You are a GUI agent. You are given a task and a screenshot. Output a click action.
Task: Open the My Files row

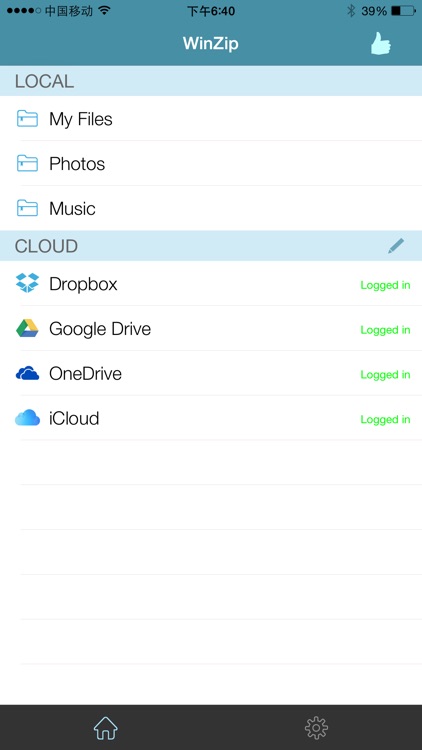click(x=211, y=119)
